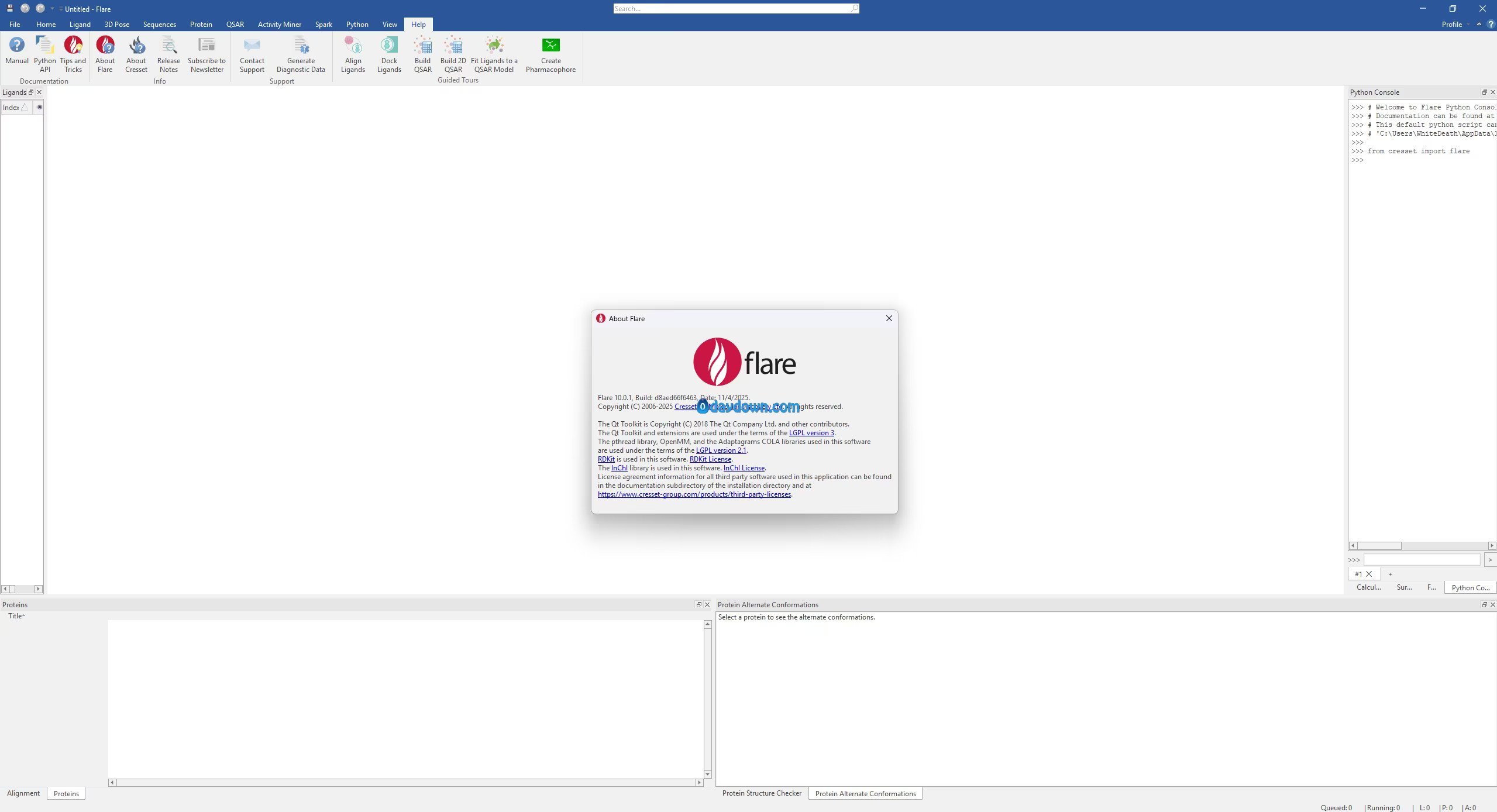This screenshot has height=812, width=1497.
Task: Select the Proteins tab at bottom left
Action: (x=66, y=794)
